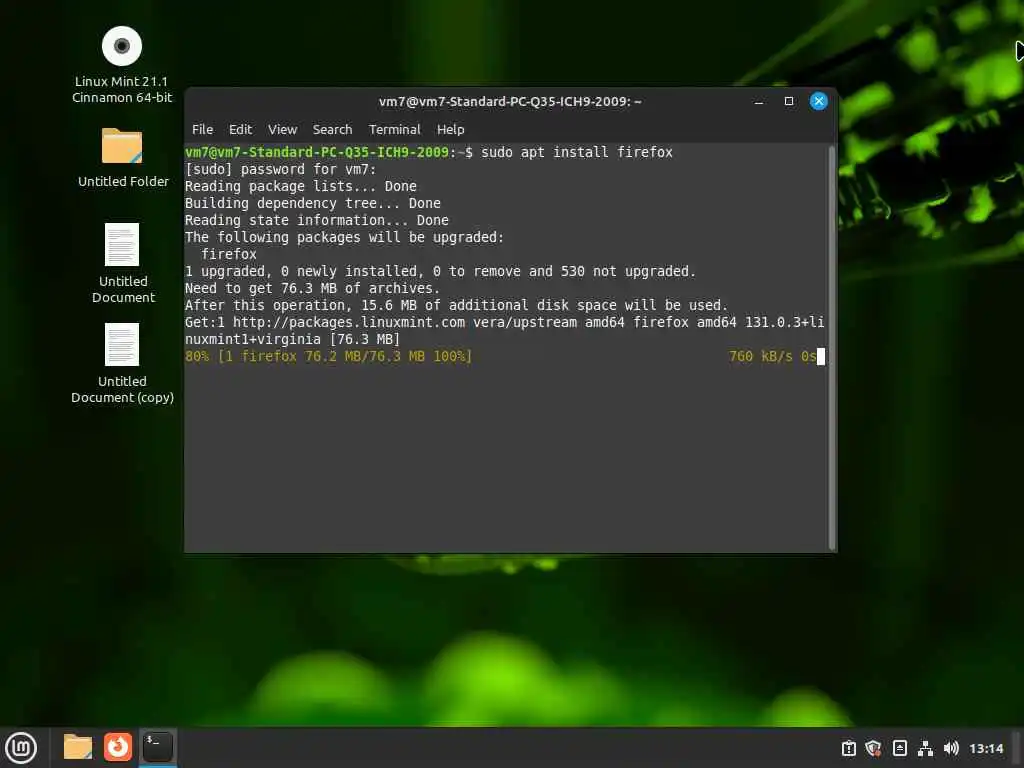
Task: Click the '[sudo] password for vm7:' line
Action: point(280,169)
